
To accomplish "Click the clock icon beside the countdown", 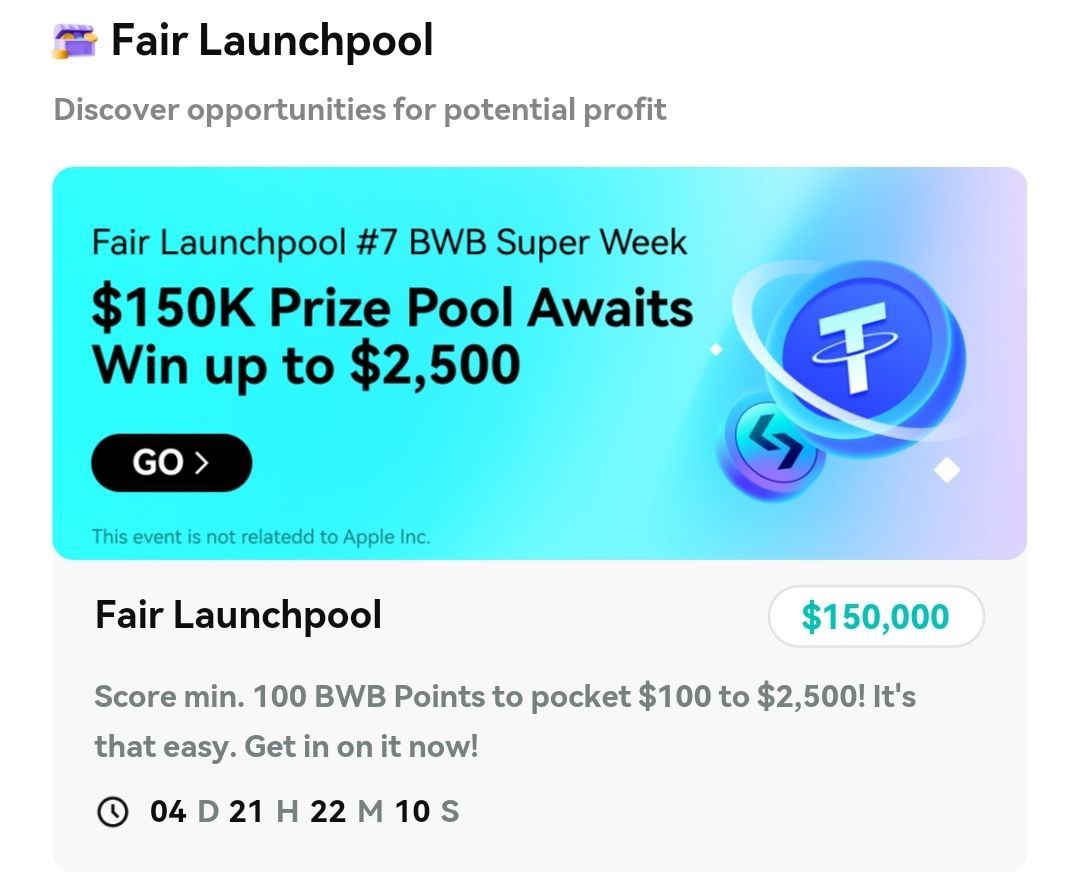I will pos(113,812).
